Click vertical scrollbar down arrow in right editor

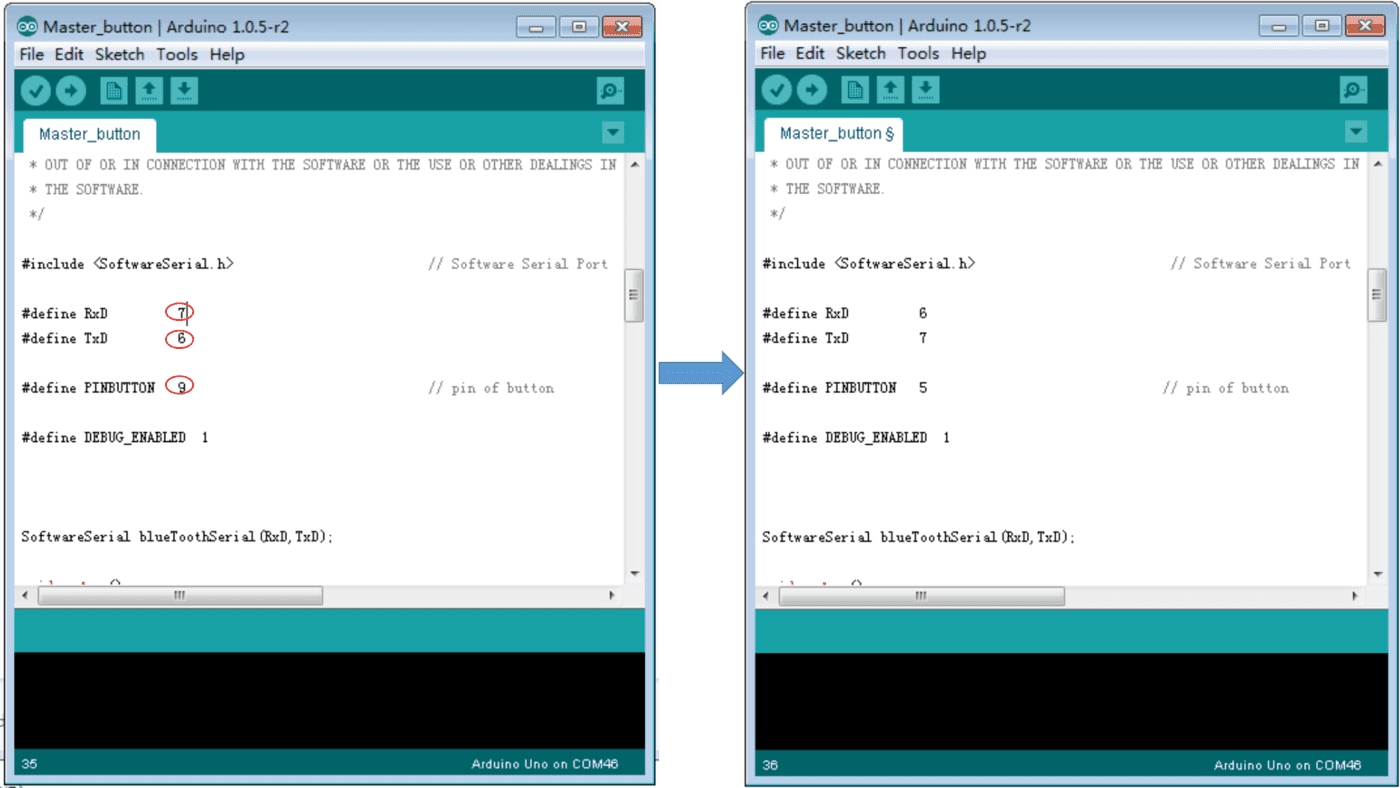[1377, 573]
